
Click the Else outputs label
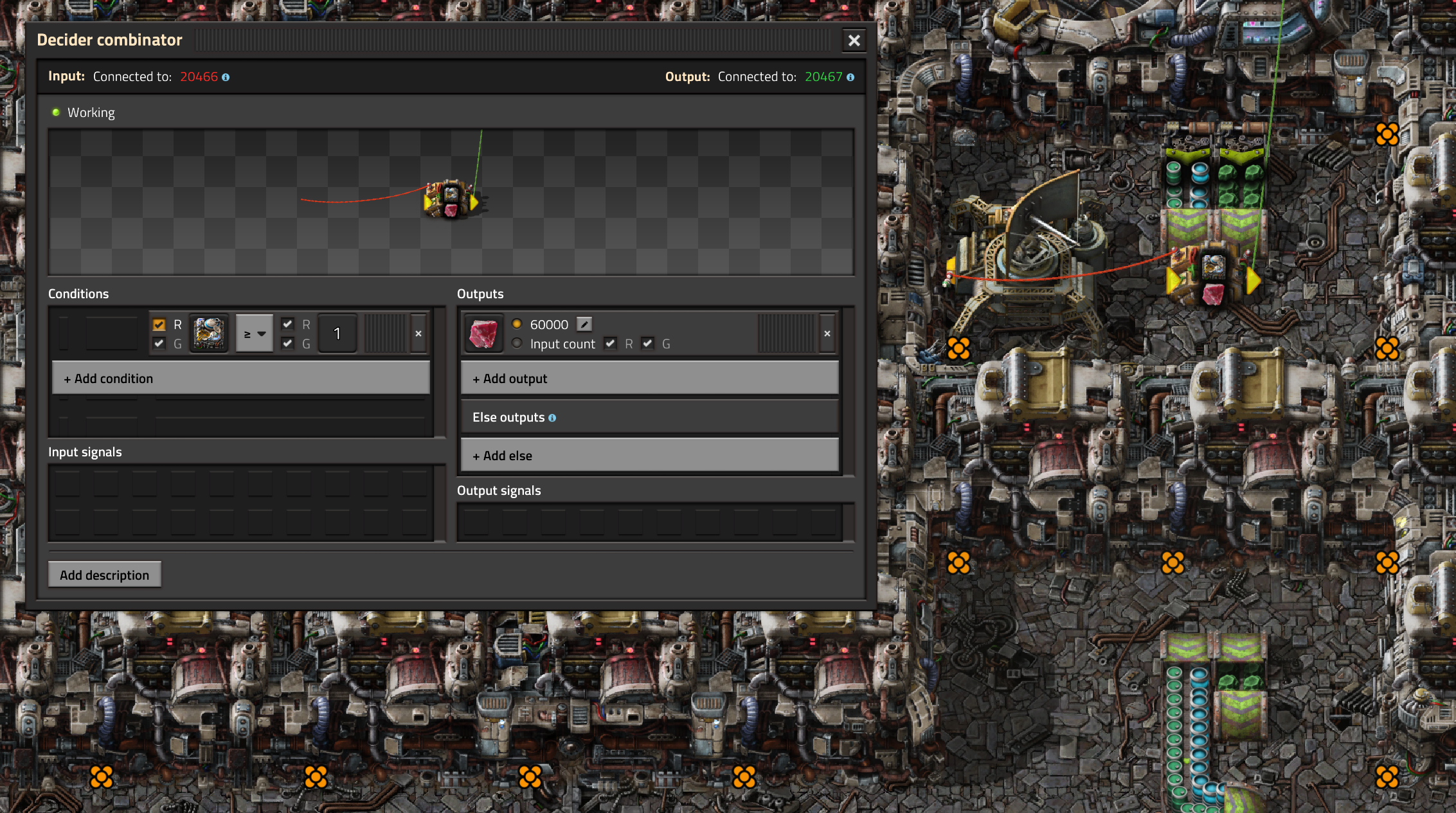click(508, 417)
